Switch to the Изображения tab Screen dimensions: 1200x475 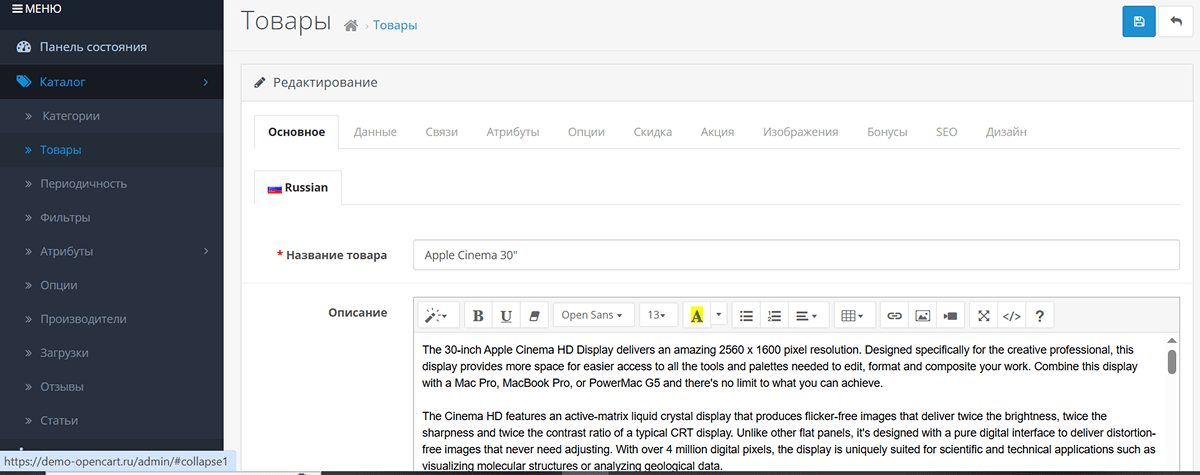pyautogui.click(x=801, y=132)
